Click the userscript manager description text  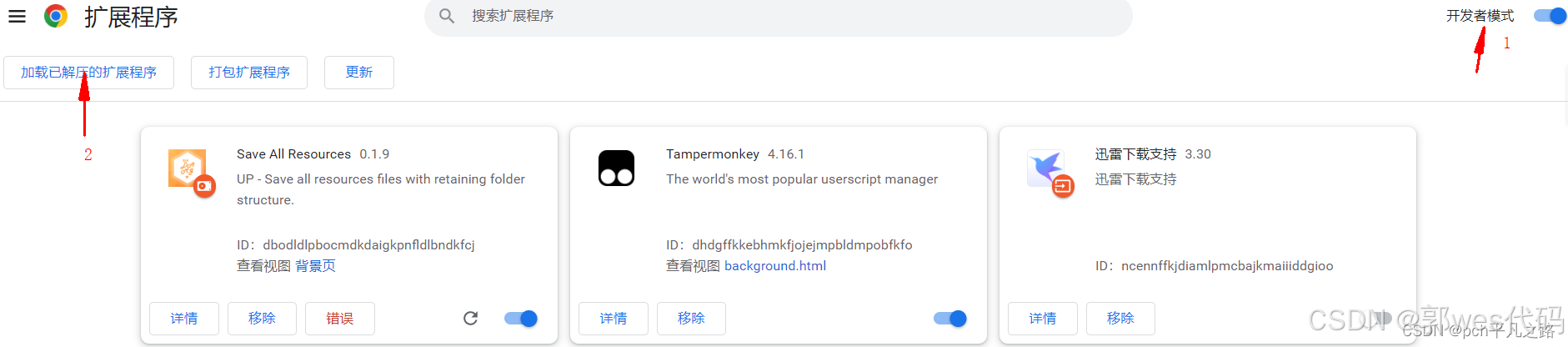point(802,179)
